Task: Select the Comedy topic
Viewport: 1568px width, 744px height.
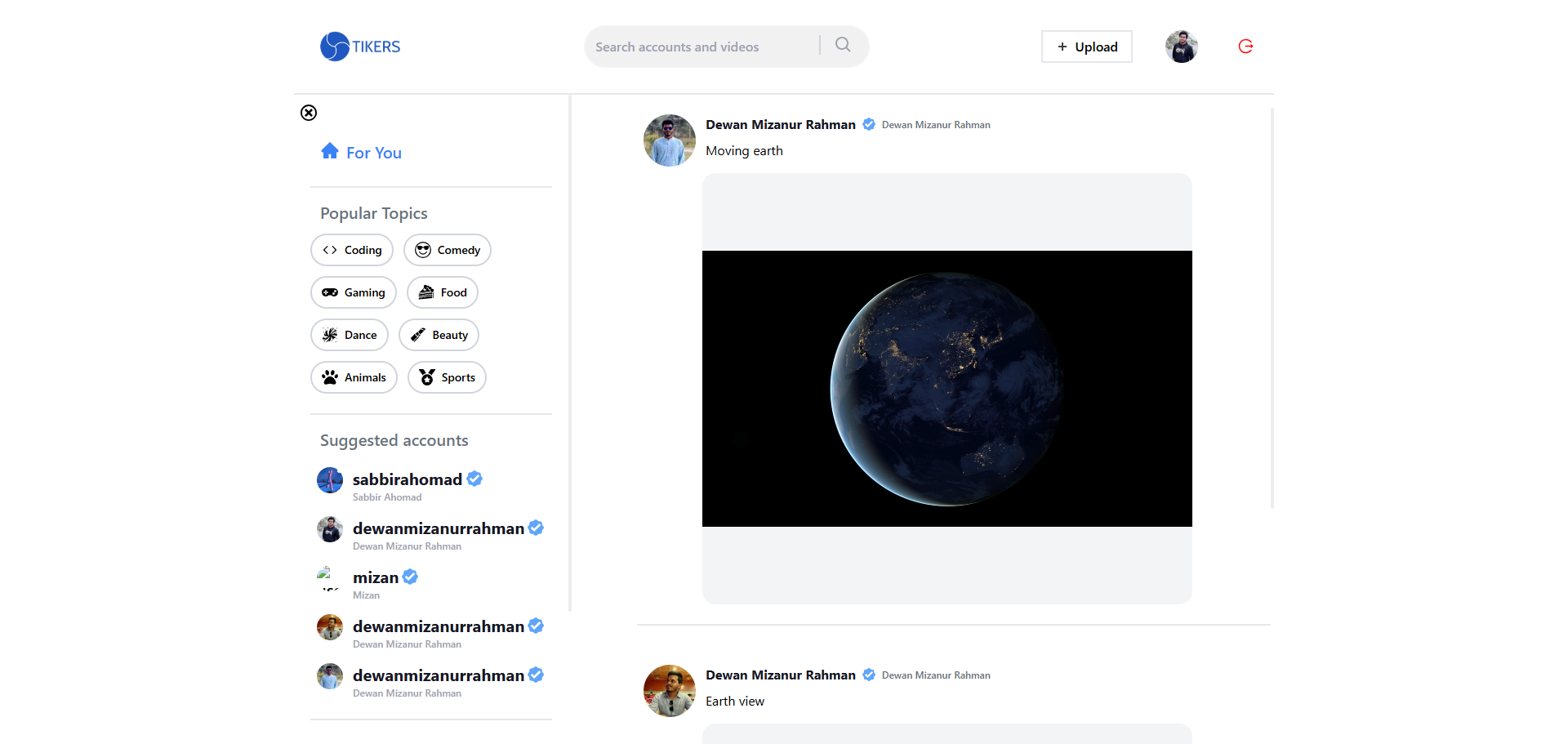Action: pos(447,250)
